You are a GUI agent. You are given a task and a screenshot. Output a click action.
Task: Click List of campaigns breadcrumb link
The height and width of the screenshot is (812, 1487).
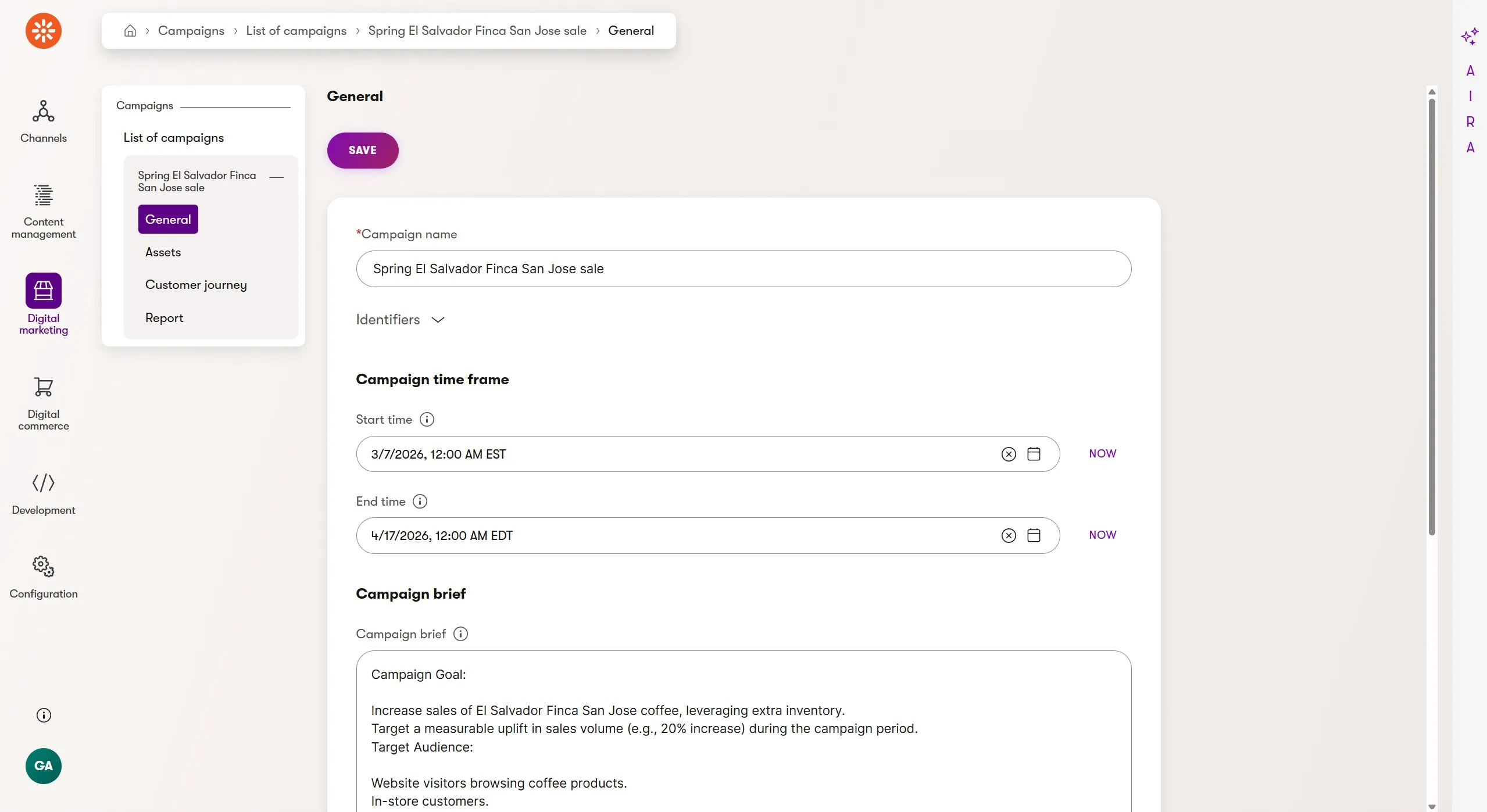(296, 31)
